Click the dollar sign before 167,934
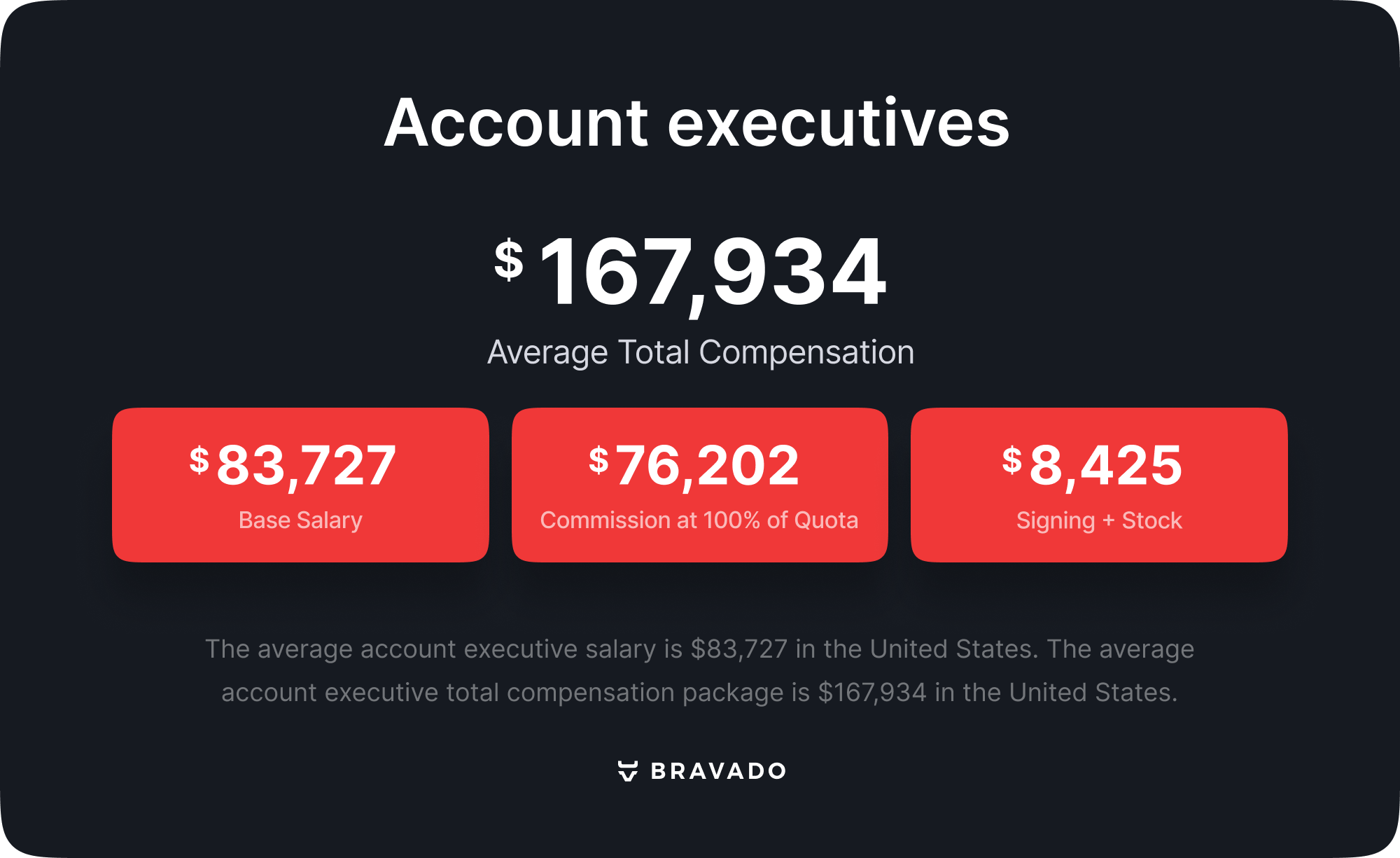The image size is (1400, 858). coord(509,260)
